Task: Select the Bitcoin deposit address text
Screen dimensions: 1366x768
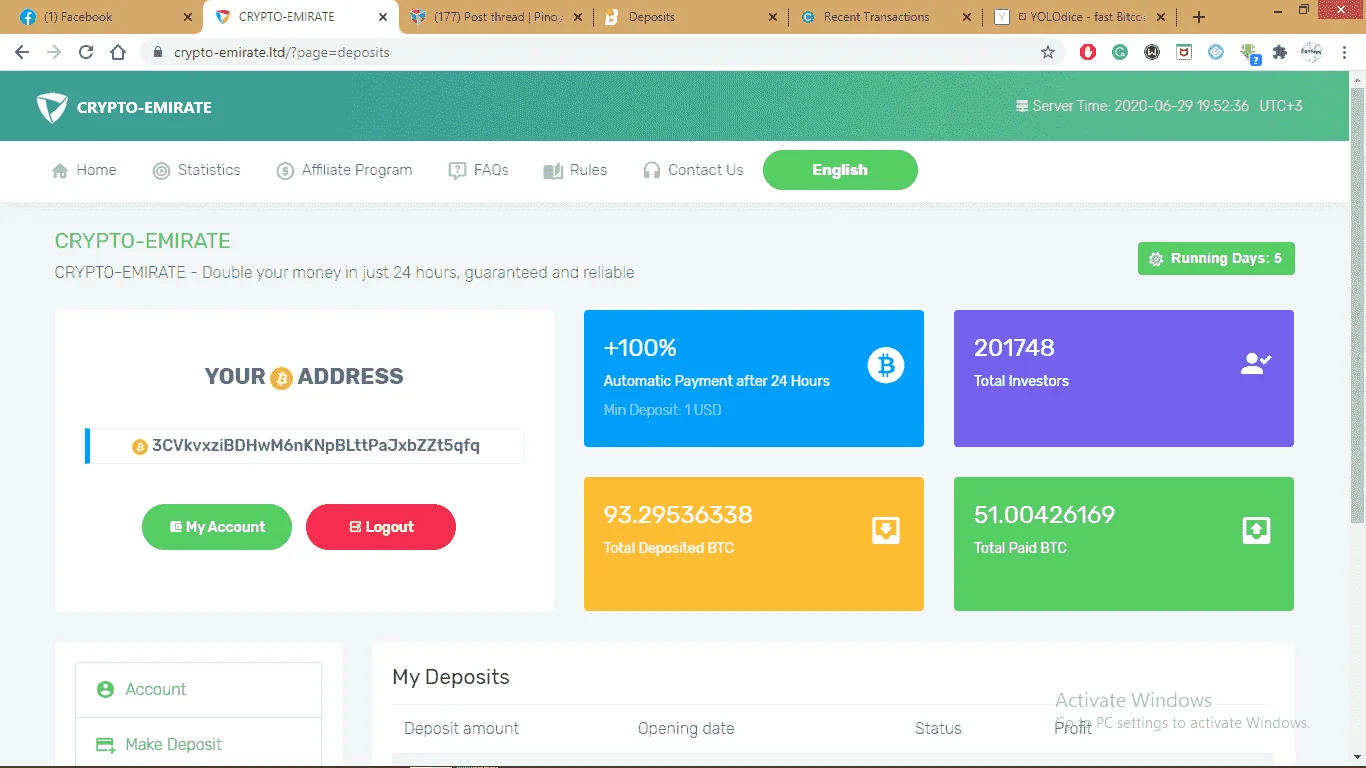Action: (x=316, y=446)
